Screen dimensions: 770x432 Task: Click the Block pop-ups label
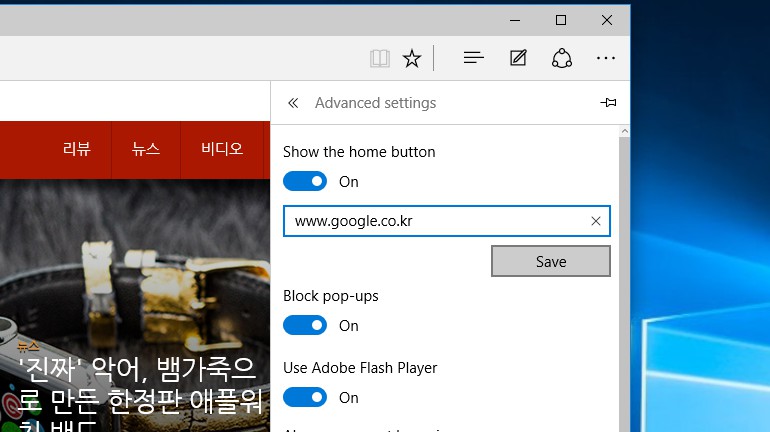point(330,296)
